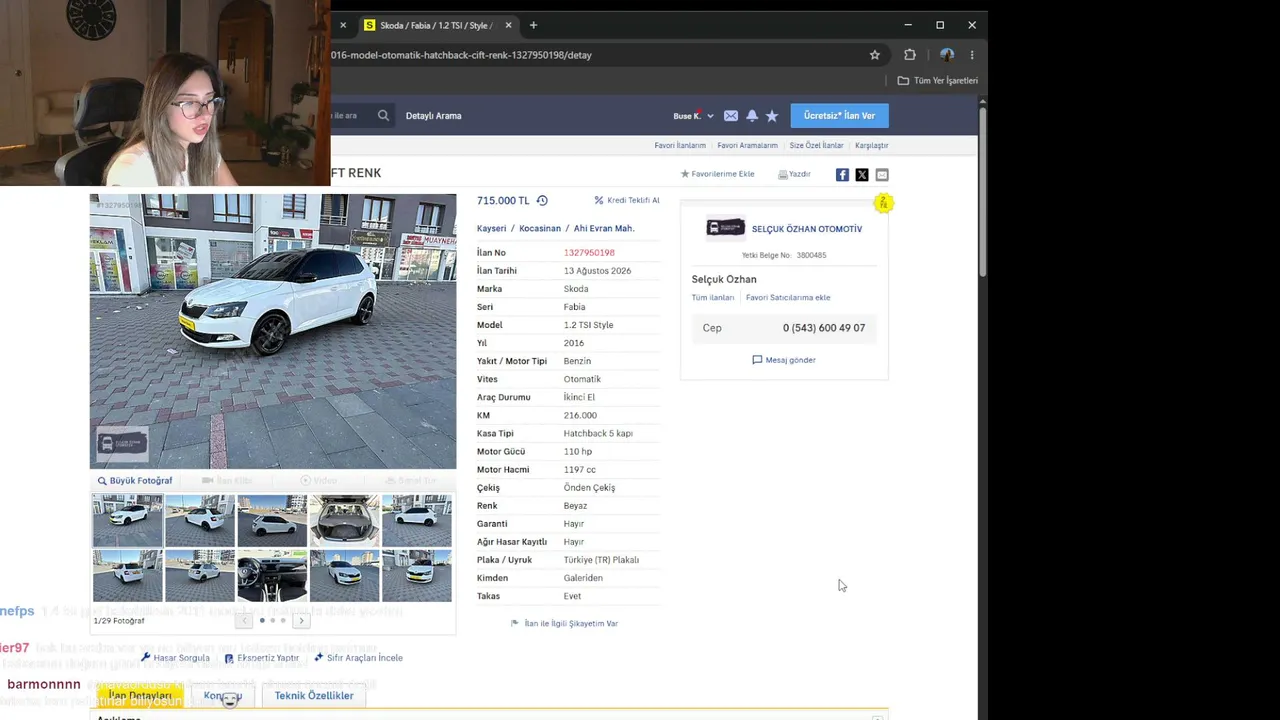
Task: Close the Skoda Fabia browser tab
Action: tap(508, 25)
